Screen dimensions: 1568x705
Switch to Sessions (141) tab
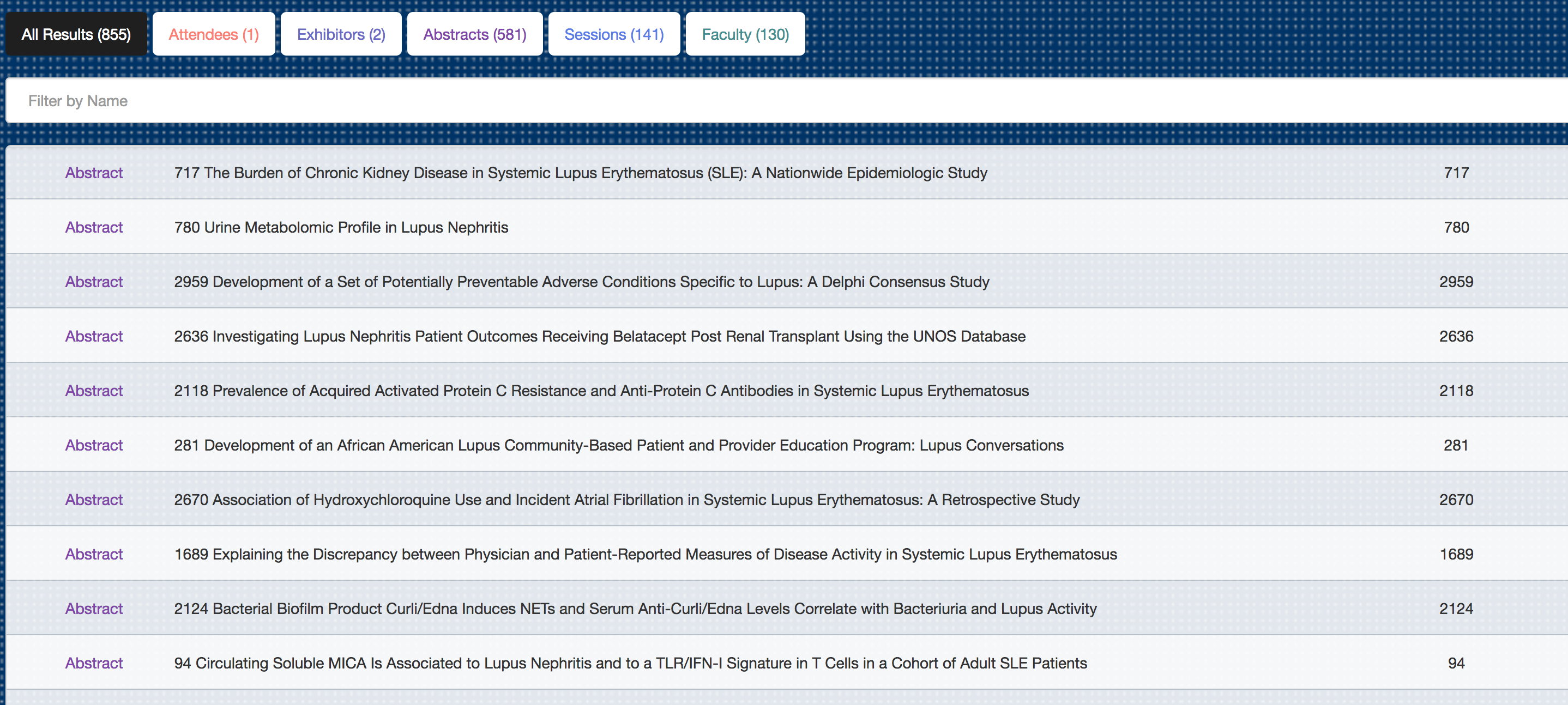(x=613, y=35)
